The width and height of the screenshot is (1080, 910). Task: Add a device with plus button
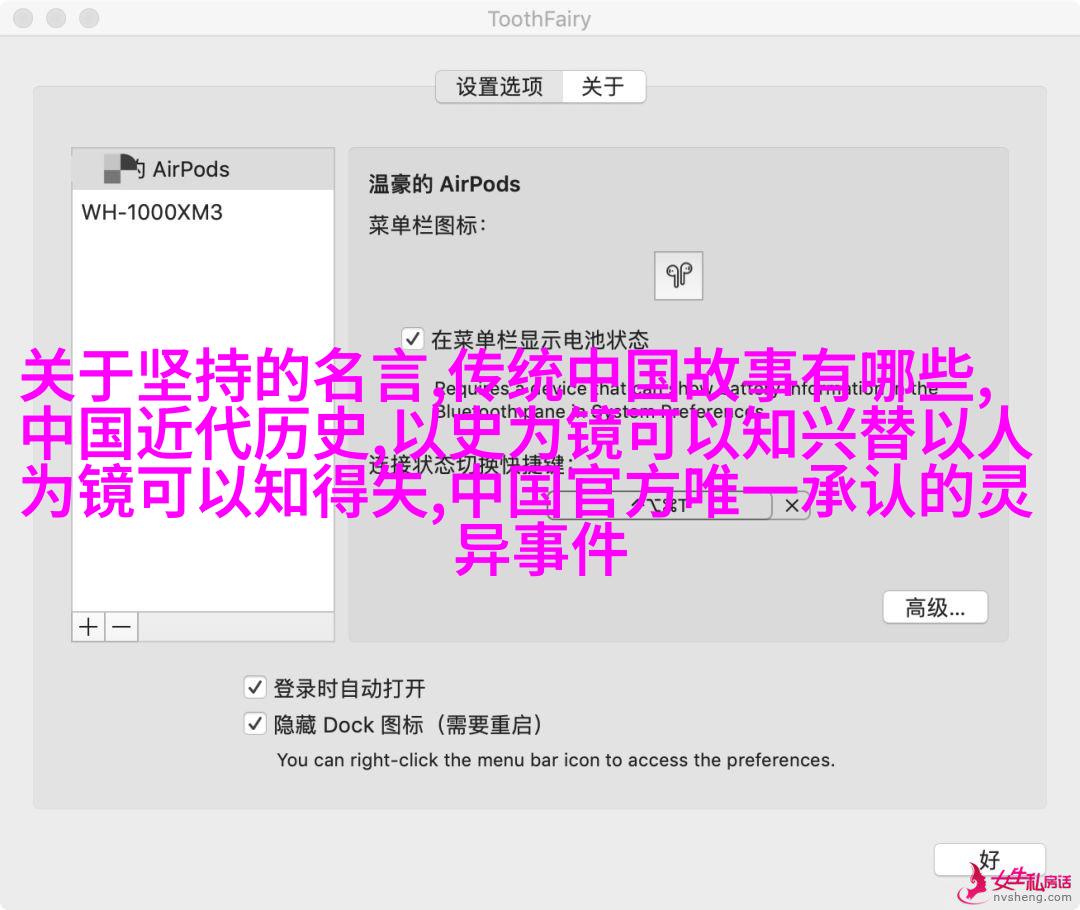click(88, 627)
